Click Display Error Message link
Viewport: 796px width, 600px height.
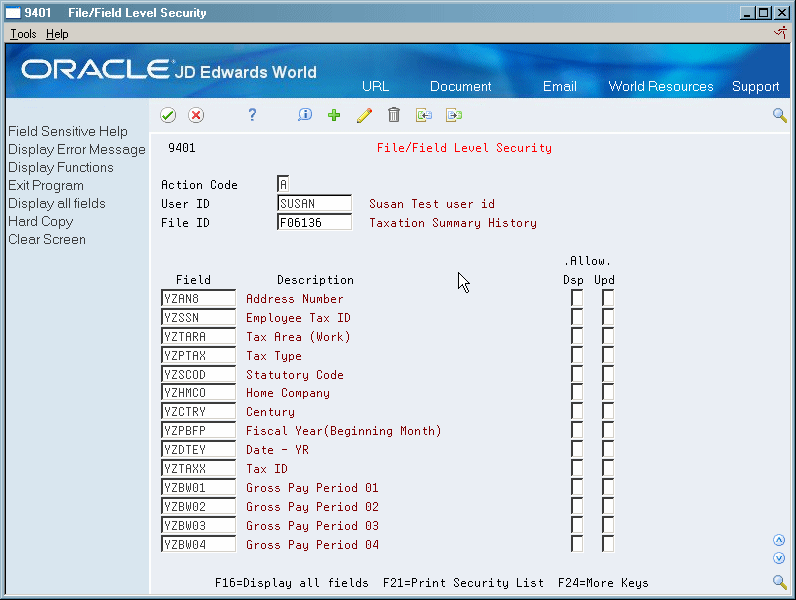77,150
